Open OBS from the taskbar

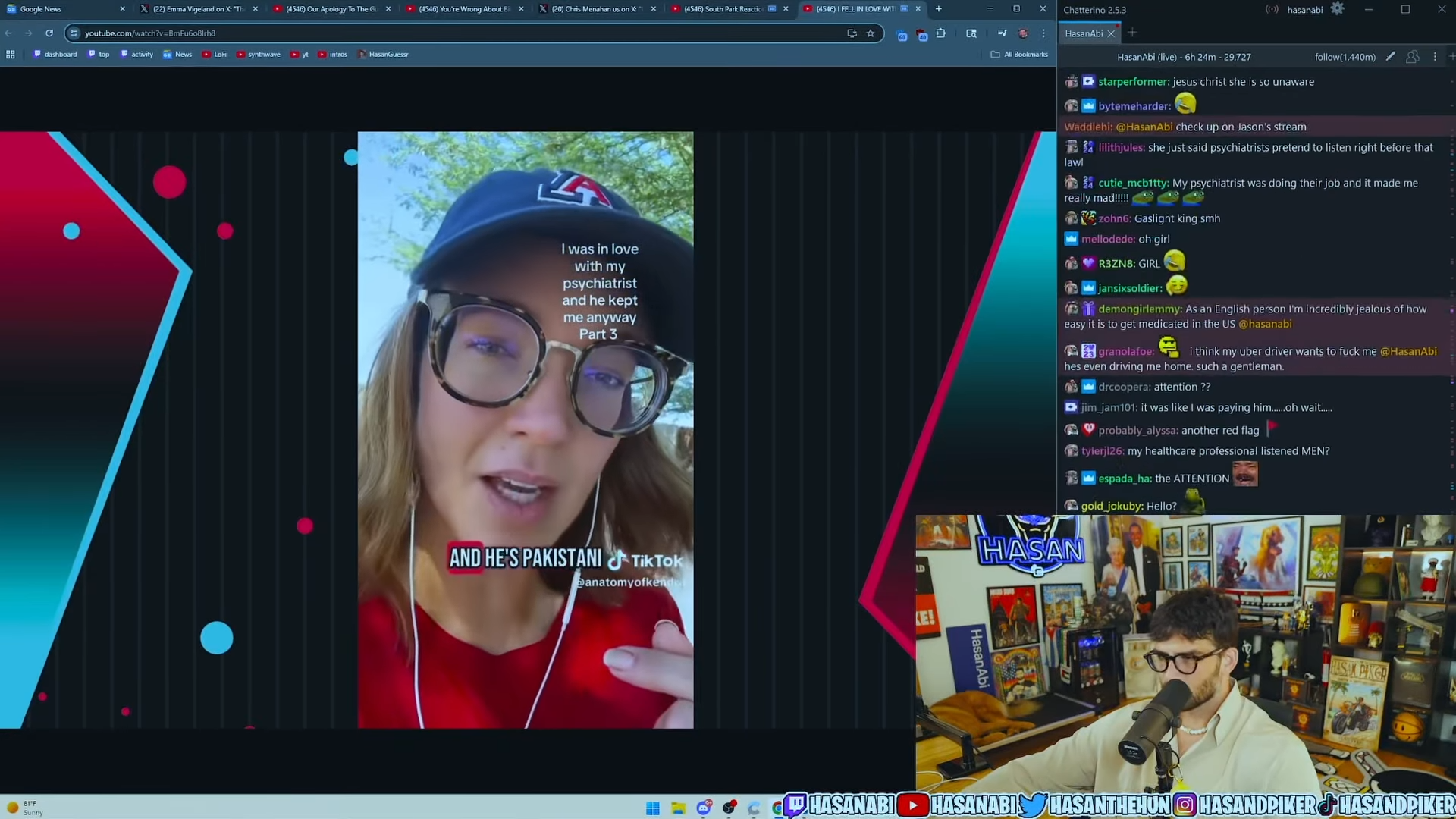pos(730,808)
